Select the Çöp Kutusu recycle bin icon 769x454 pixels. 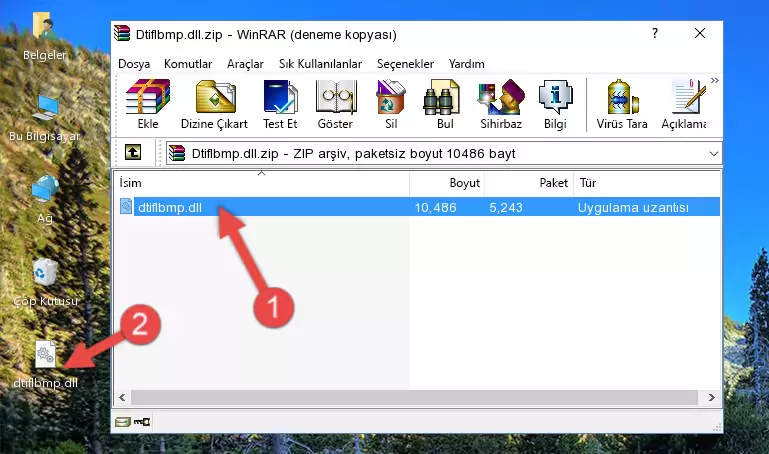[x=45, y=282]
